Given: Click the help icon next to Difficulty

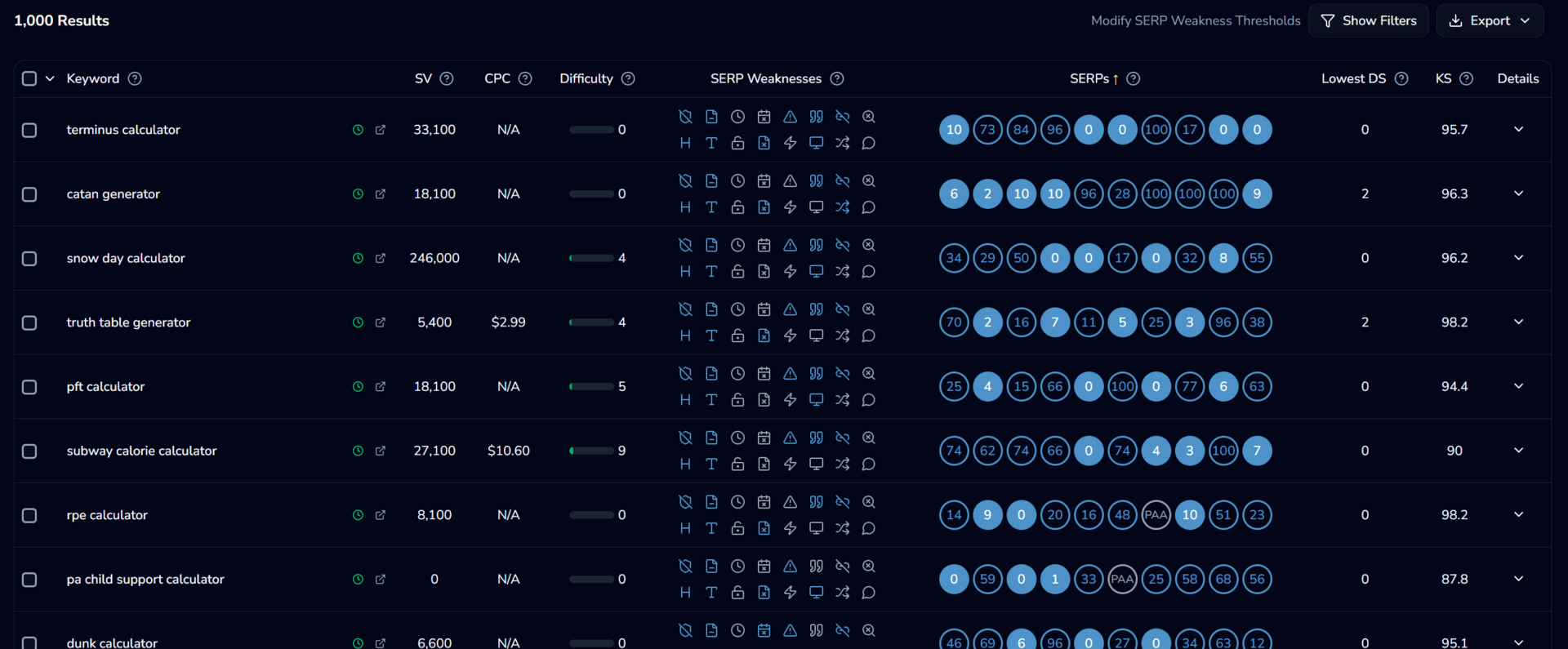Looking at the screenshot, I should click(x=628, y=78).
